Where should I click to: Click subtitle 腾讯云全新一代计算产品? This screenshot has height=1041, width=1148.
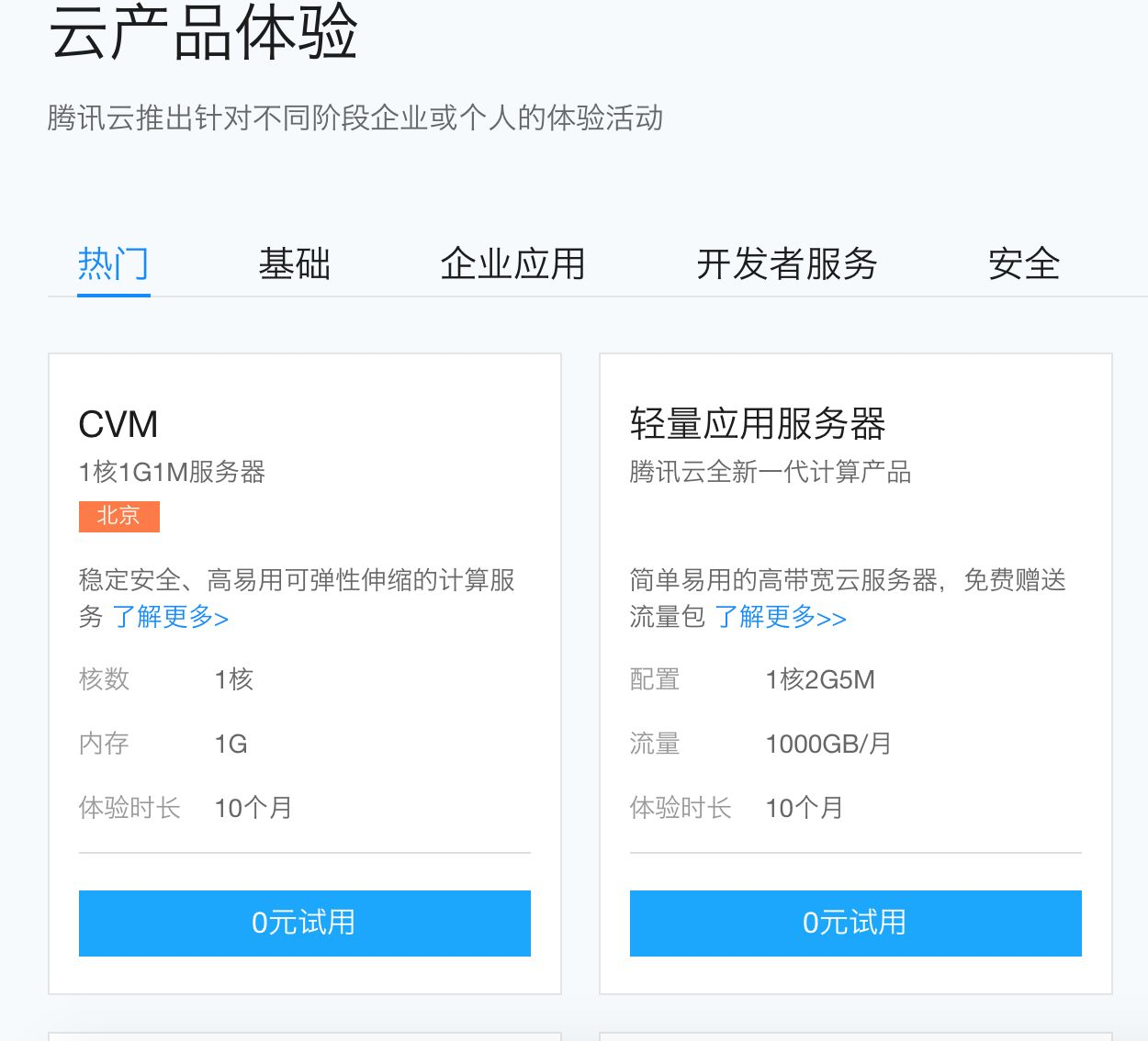(771, 472)
